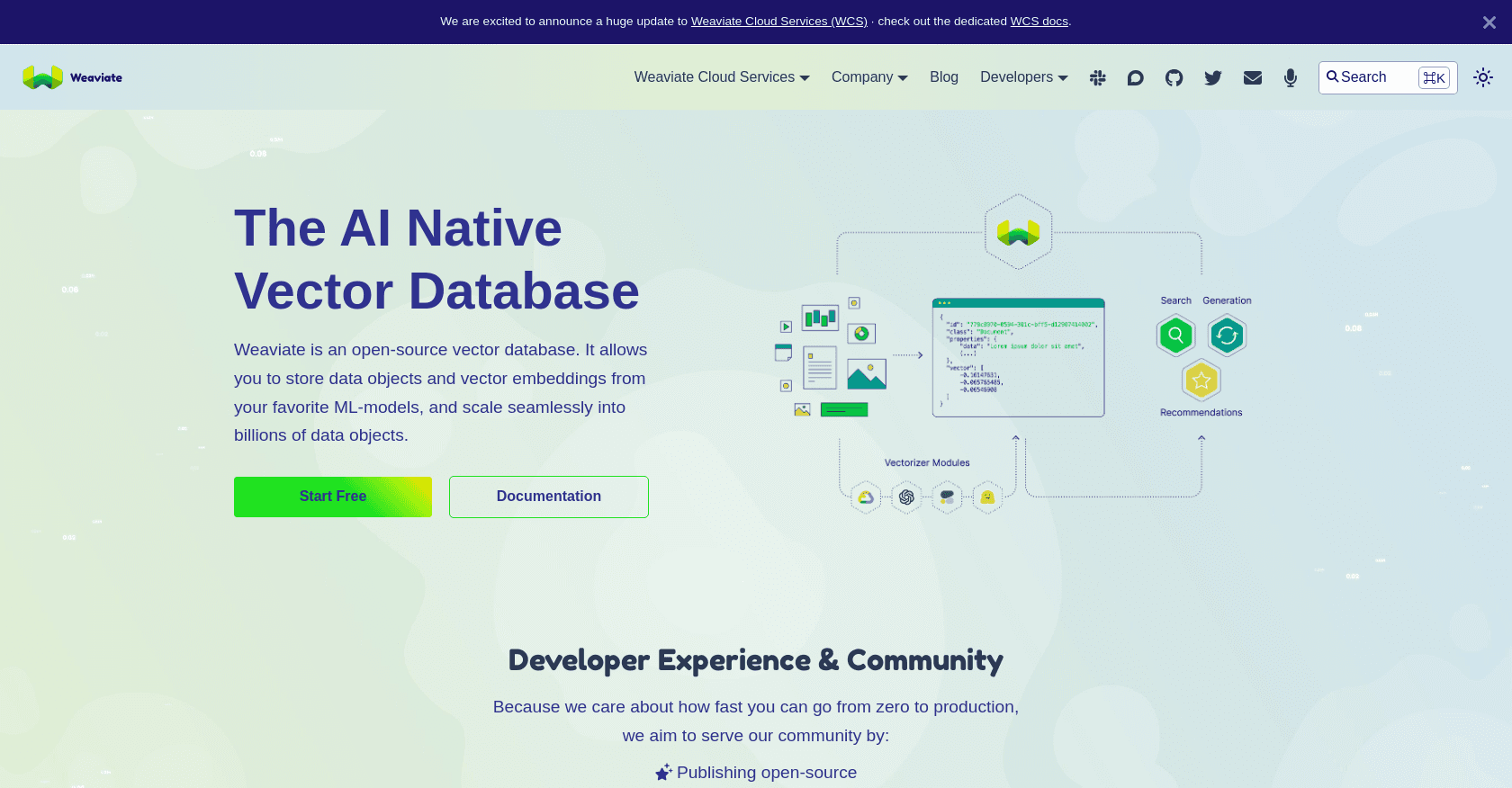Click the Generation hexagon icon
The height and width of the screenshot is (788, 1512).
tap(1227, 336)
